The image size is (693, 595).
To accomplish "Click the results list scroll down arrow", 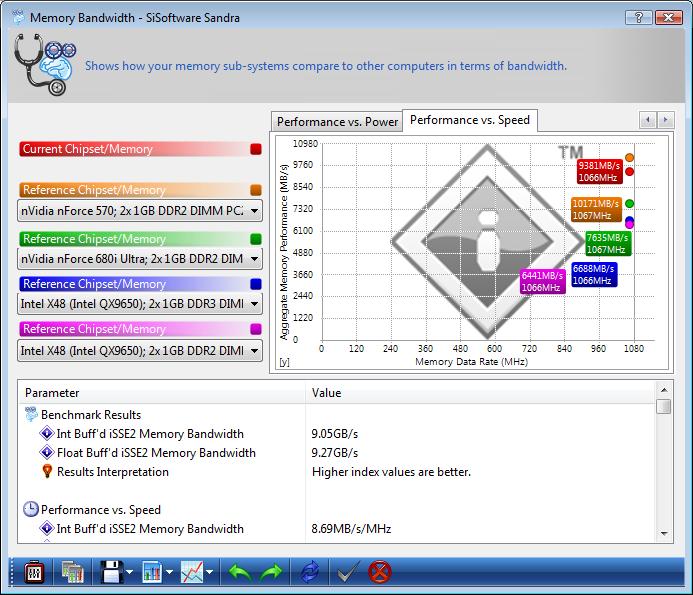I will (x=664, y=534).
